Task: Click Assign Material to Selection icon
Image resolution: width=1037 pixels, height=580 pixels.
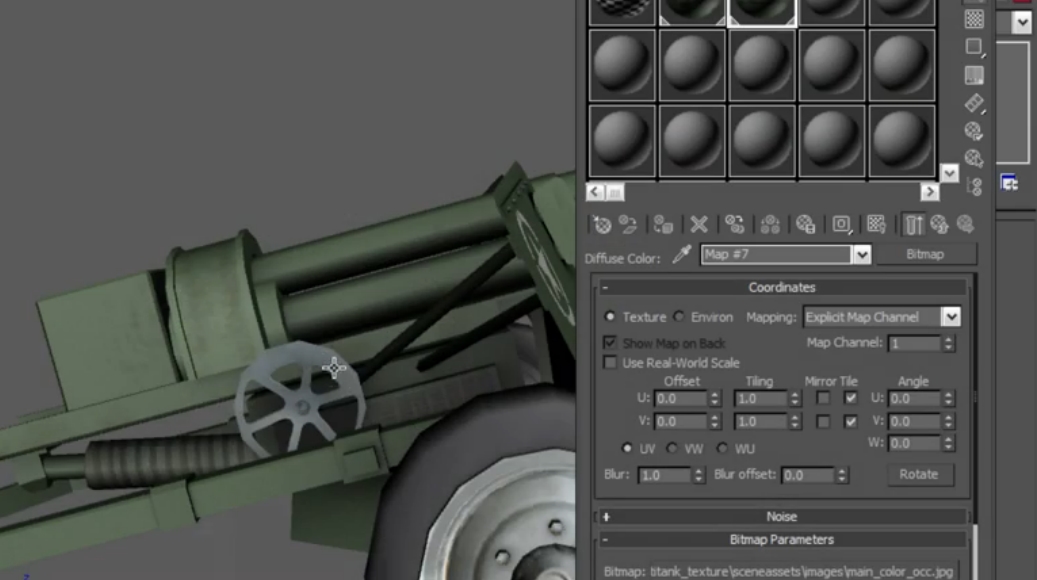Action: pyautogui.click(x=662, y=224)
